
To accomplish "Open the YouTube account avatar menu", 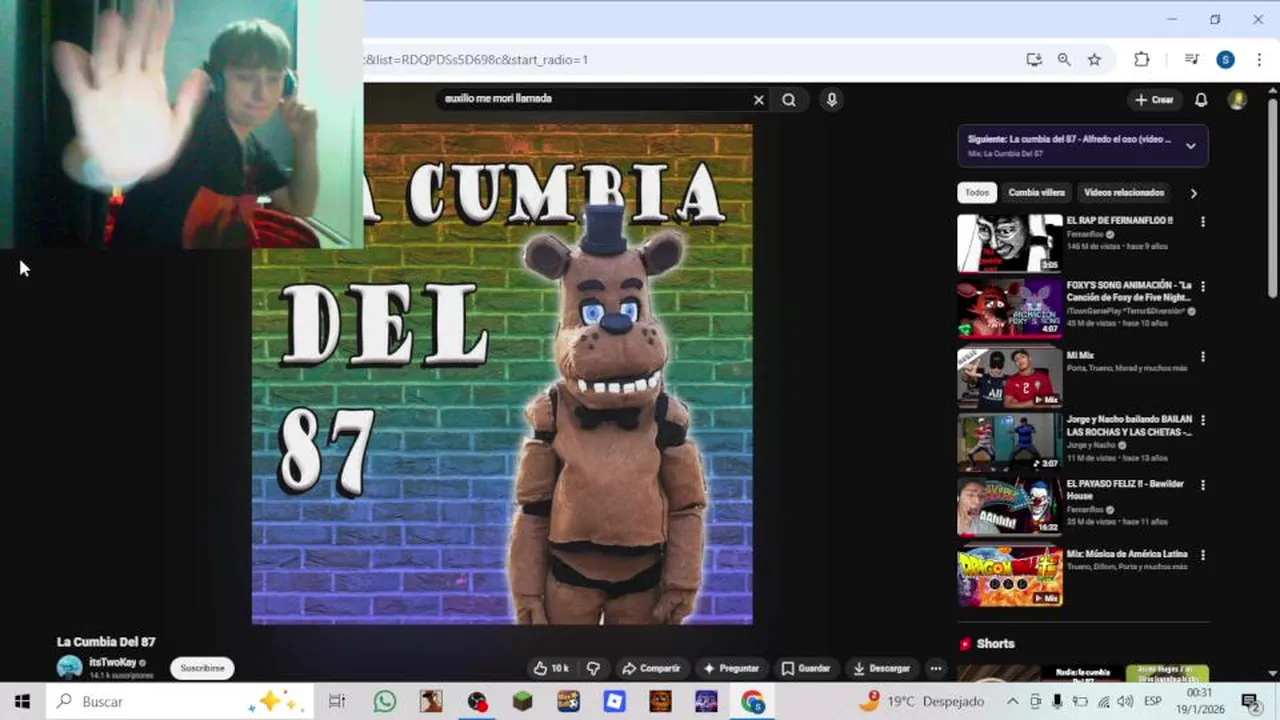I will (x=1237, y=100).
